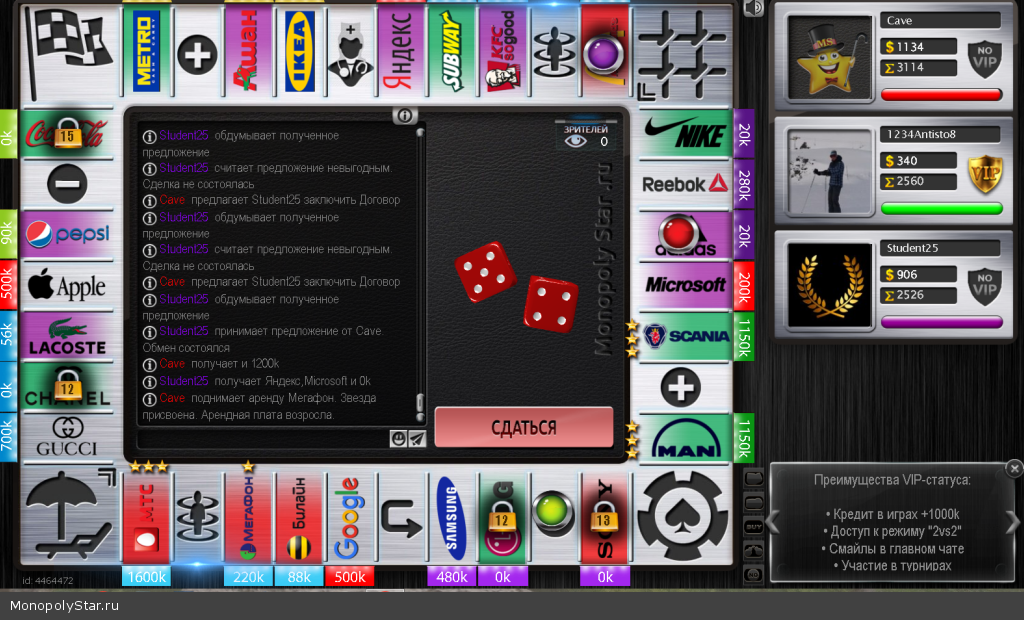The image size is (1024, 620).
Task: Click the upper red die
Action: coord(485,272)
